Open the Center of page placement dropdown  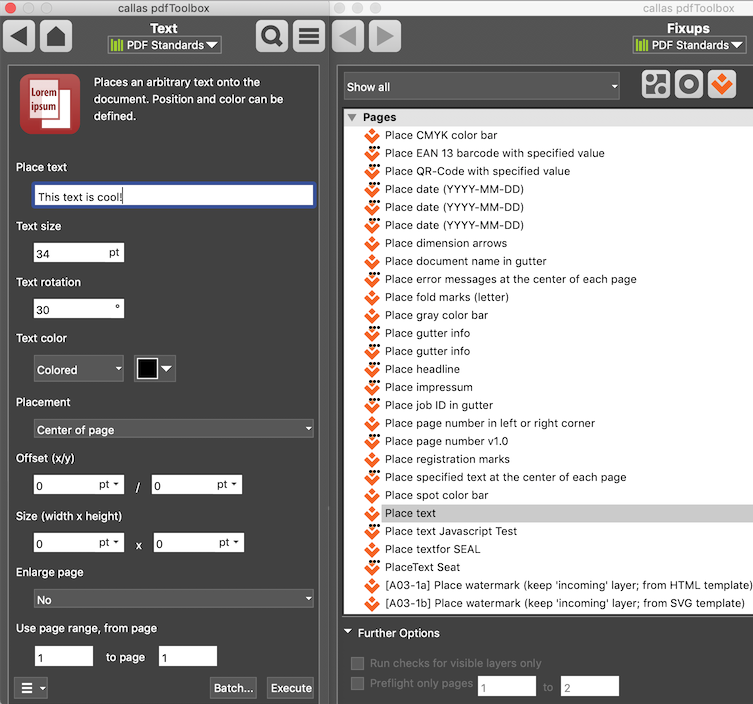point(173,429)
